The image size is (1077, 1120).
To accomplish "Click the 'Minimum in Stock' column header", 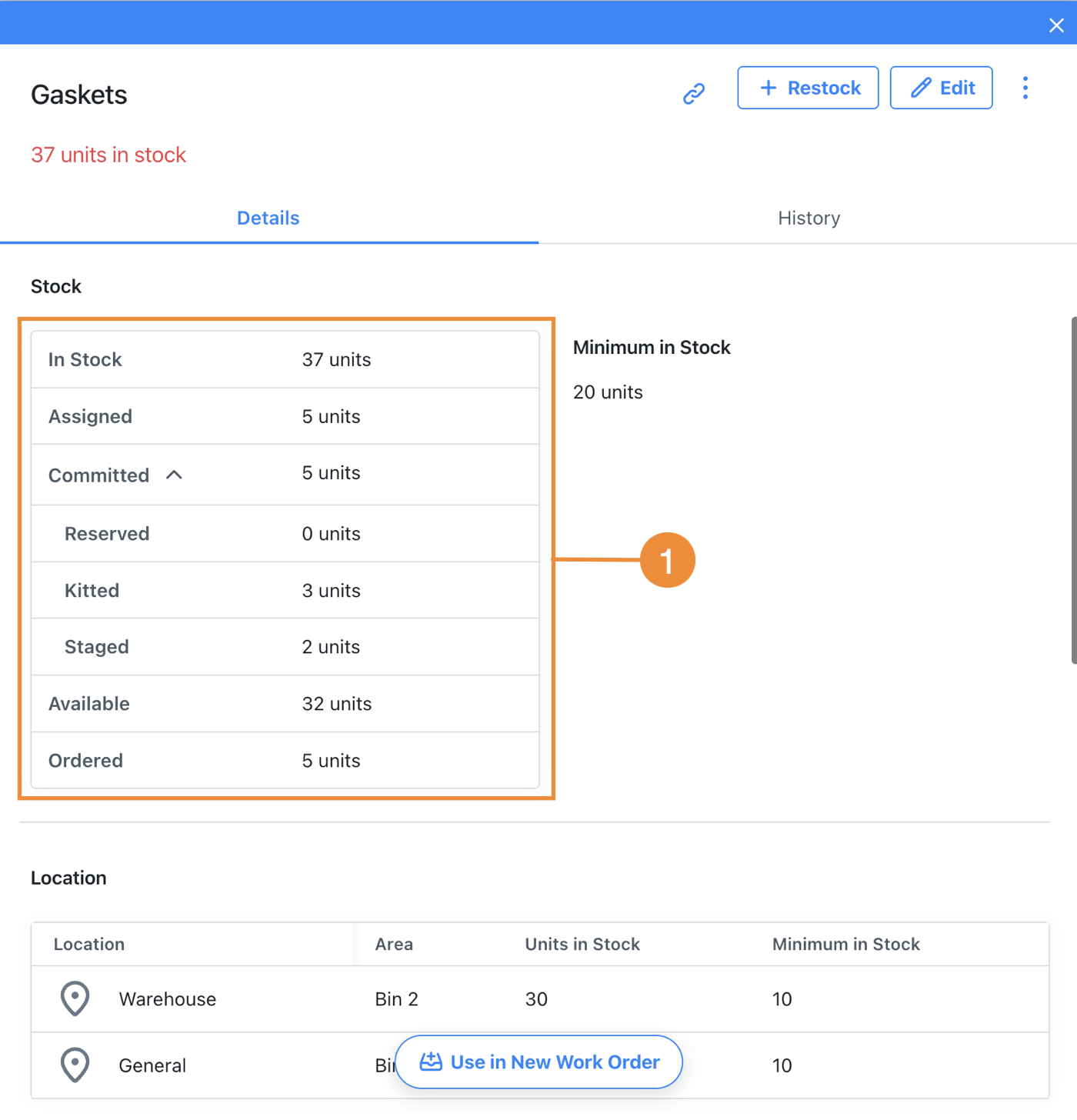I will pyautogui.click(x=845, y=944).
